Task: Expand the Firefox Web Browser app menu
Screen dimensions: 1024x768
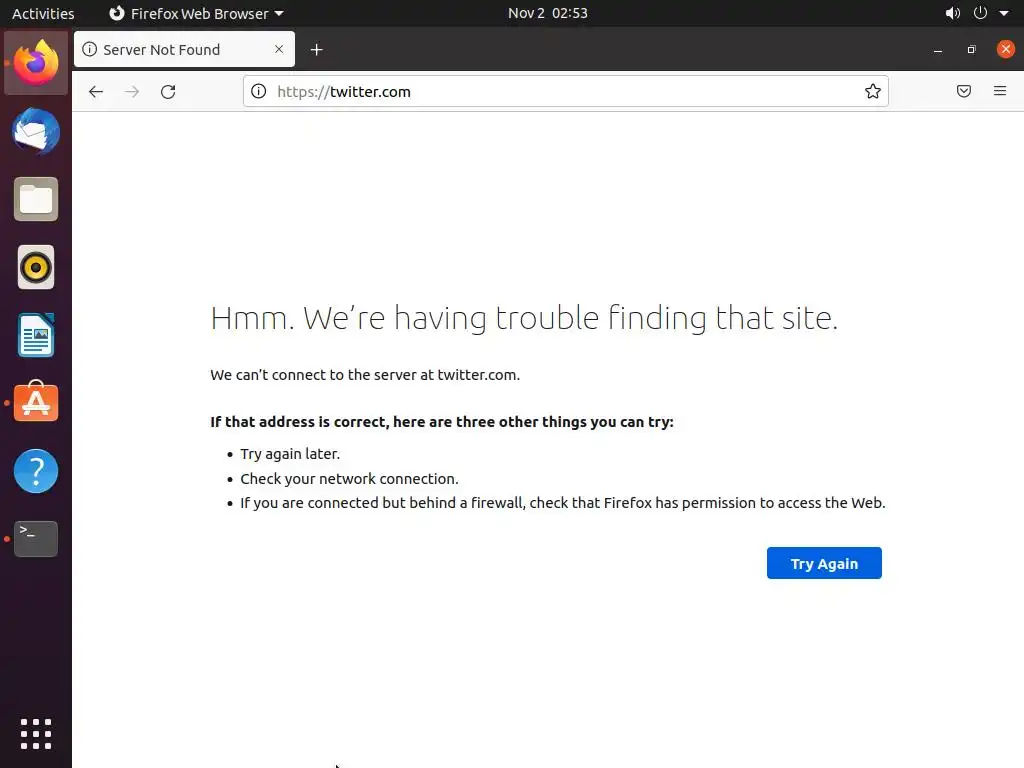Action: pyautogui.click(x=196, y=13)
